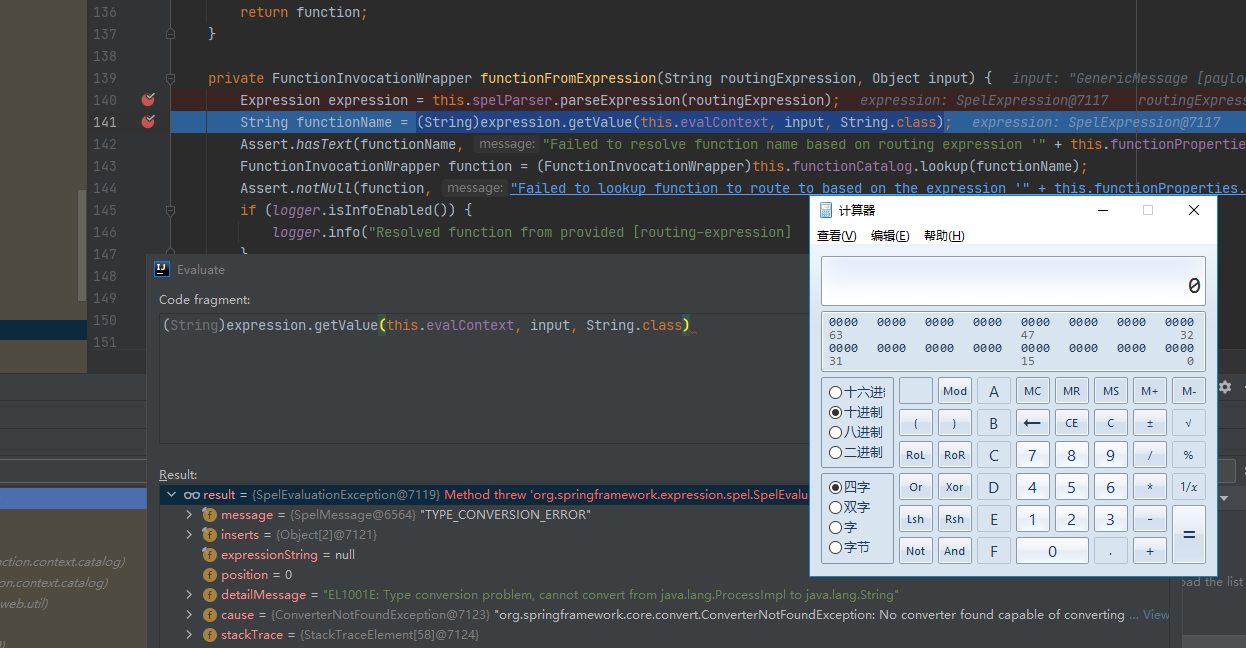Open the 帮助(H) menu in Calculator

944,236
